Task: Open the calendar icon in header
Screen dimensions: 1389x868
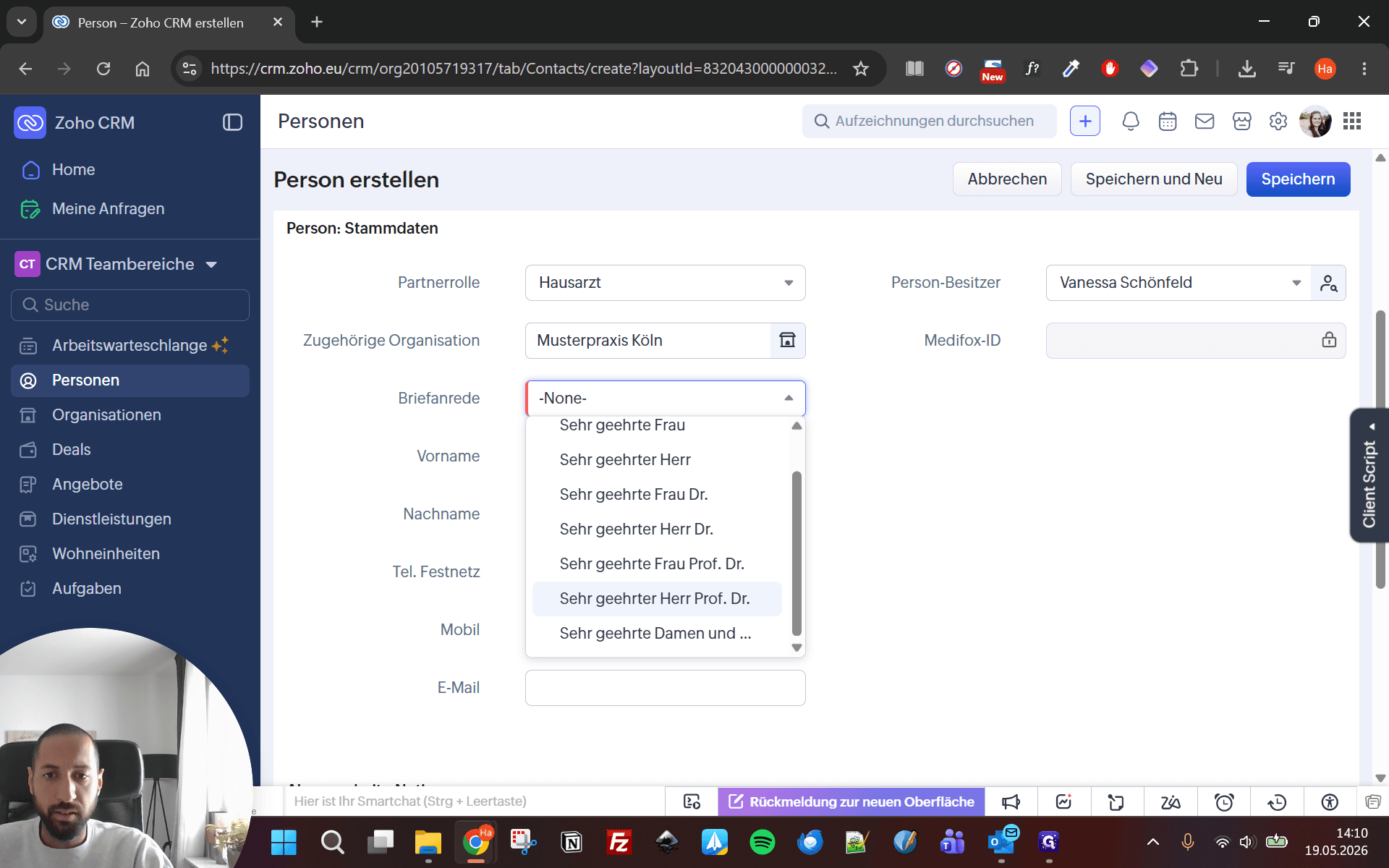Action: tap(1168, 122)
